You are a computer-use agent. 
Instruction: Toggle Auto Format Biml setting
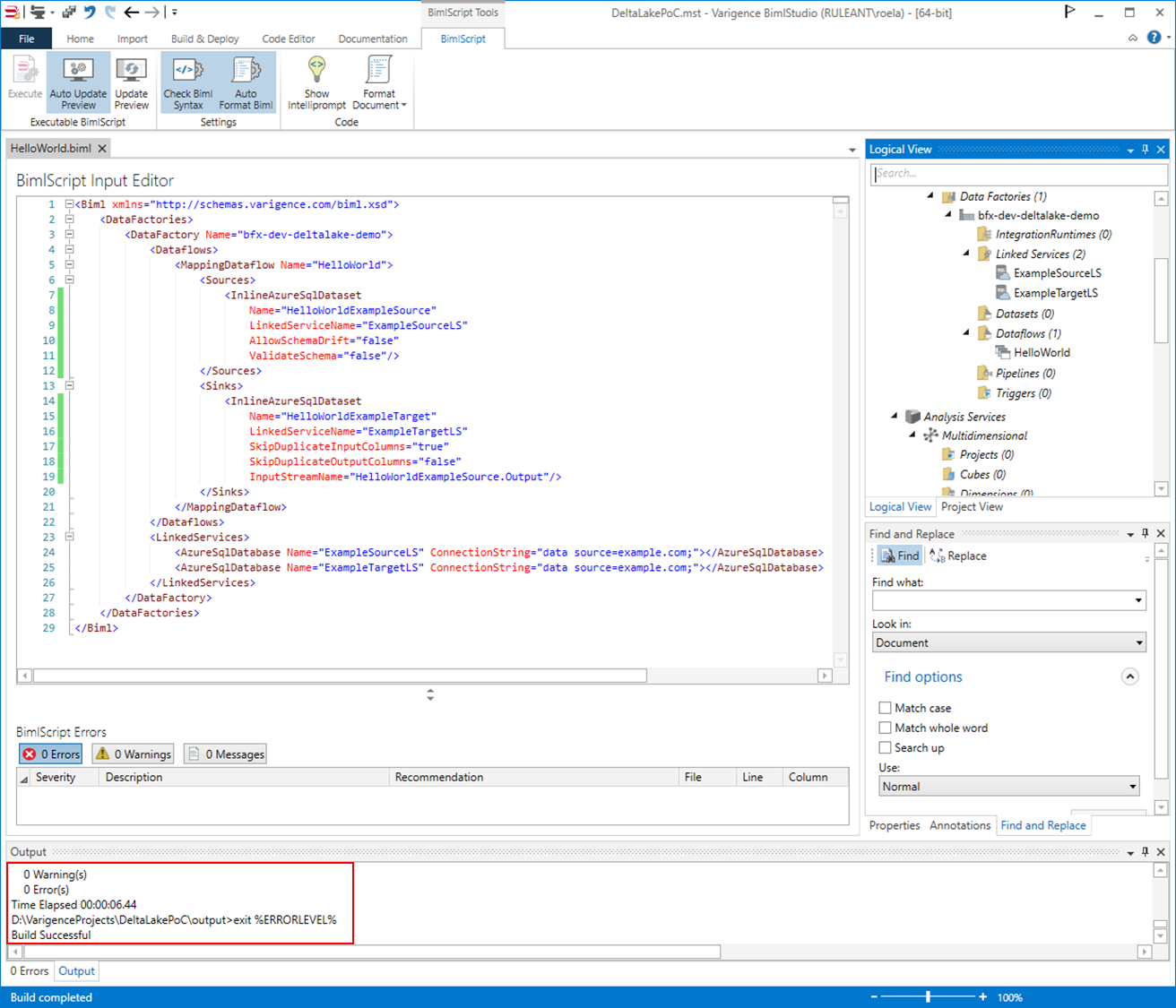246,82
